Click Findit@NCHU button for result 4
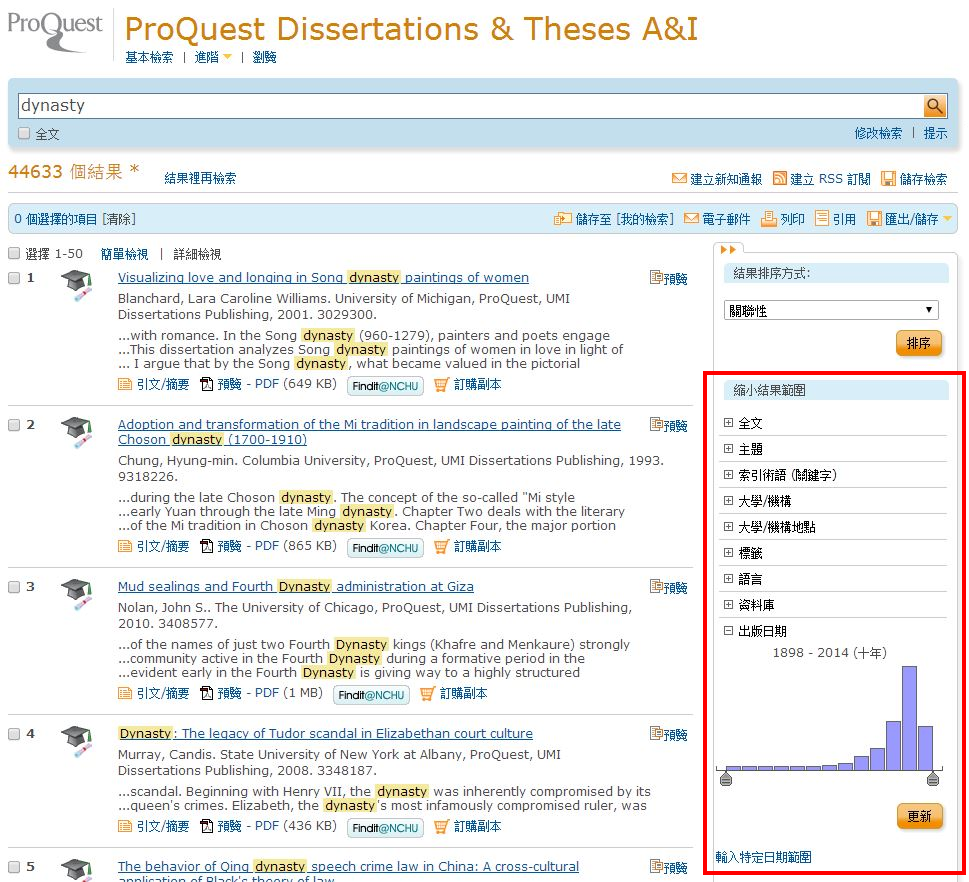The image size is (969, 882). (x=385, y=828)
